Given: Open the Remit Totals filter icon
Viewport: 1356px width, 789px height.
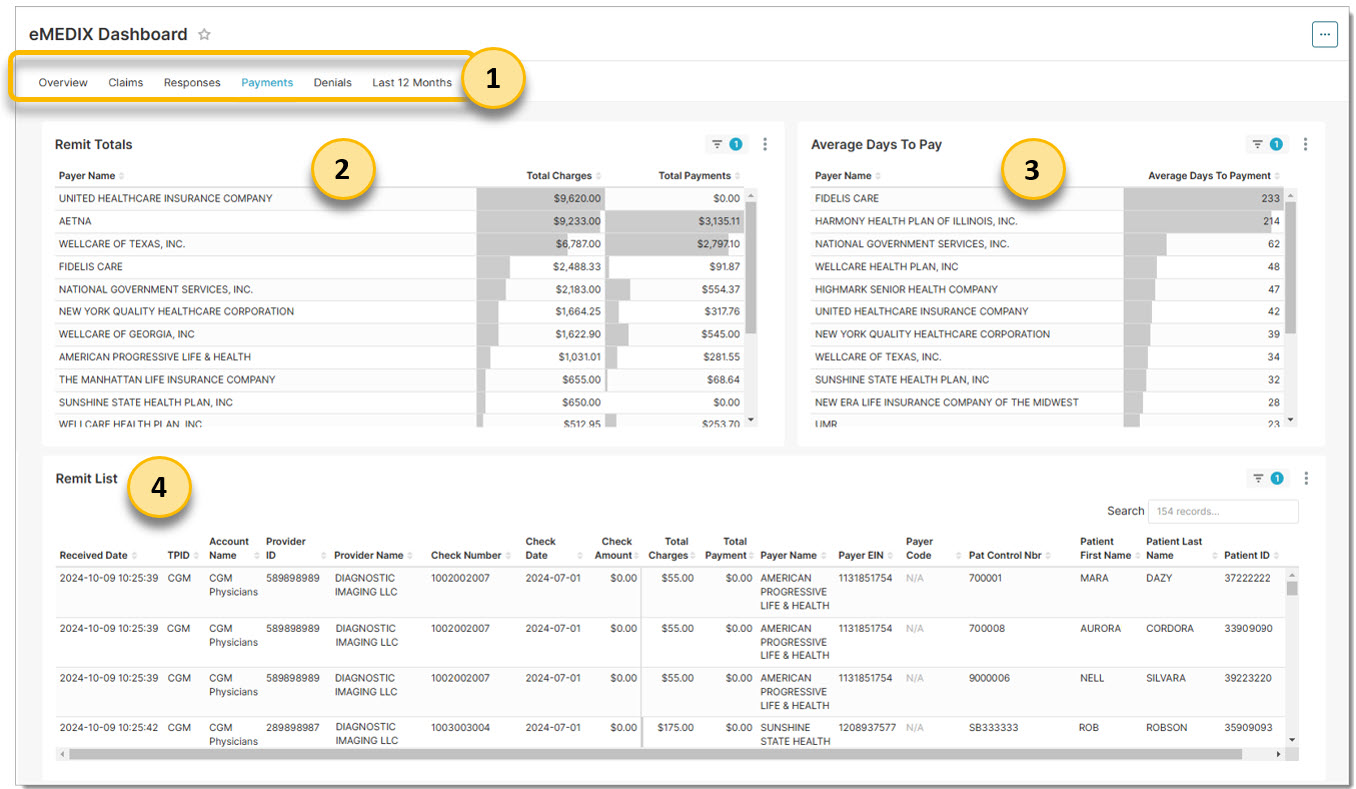Looking at the screenshot, I should [717, 144].
